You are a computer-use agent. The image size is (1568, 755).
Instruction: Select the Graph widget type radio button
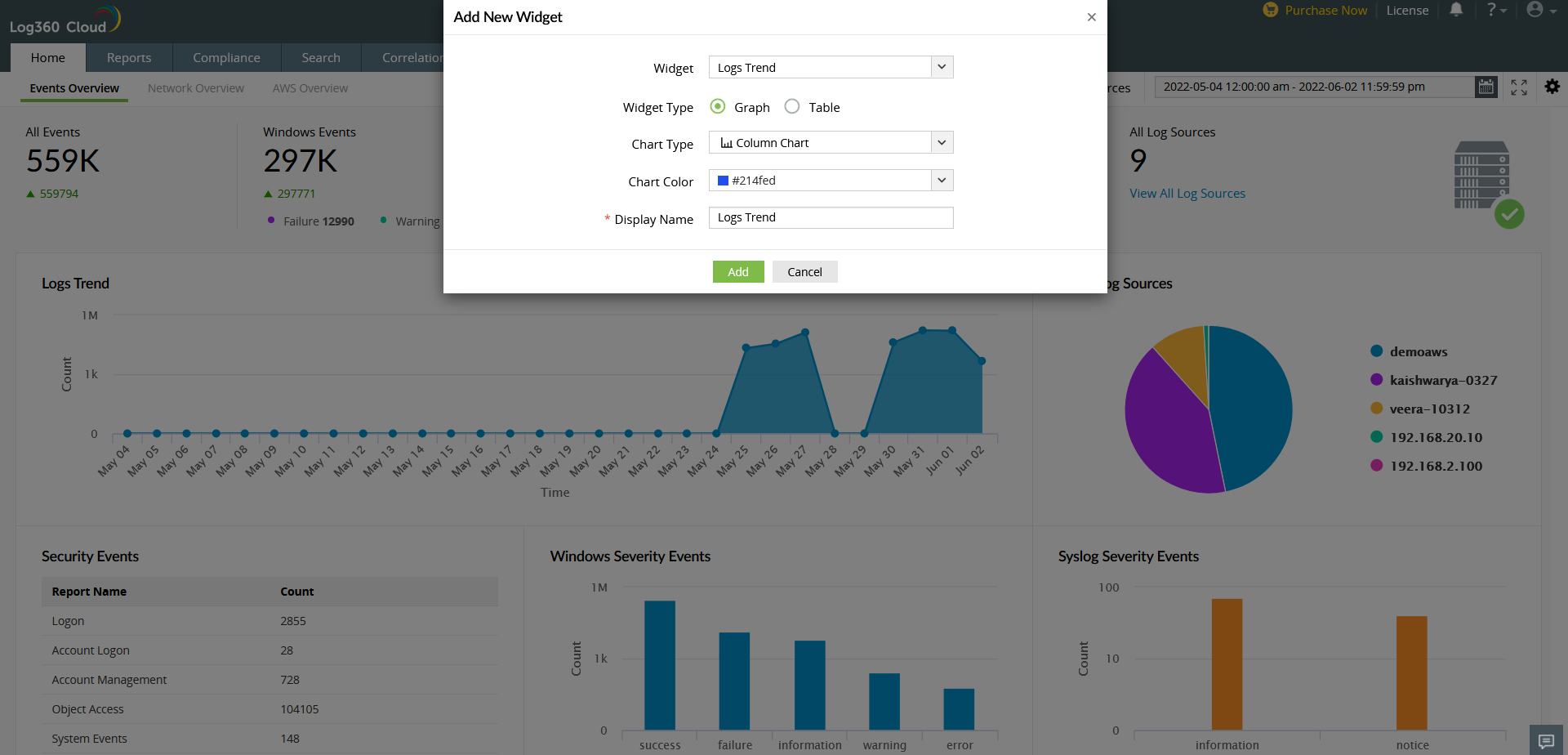coord(718,106)
